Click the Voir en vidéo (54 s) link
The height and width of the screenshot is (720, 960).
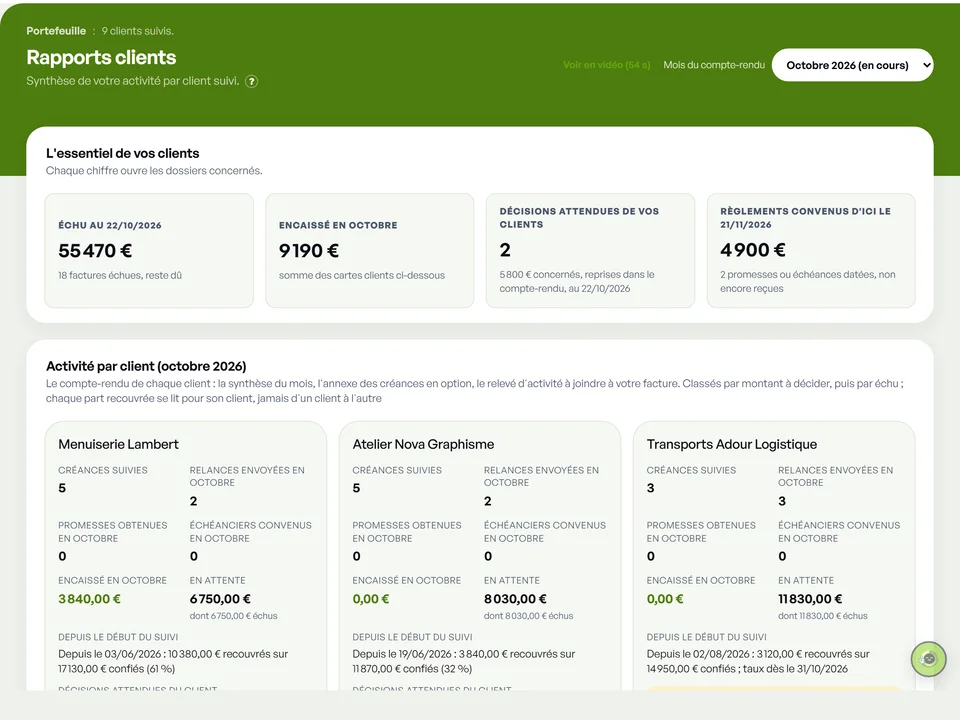(x=606, y=65)
